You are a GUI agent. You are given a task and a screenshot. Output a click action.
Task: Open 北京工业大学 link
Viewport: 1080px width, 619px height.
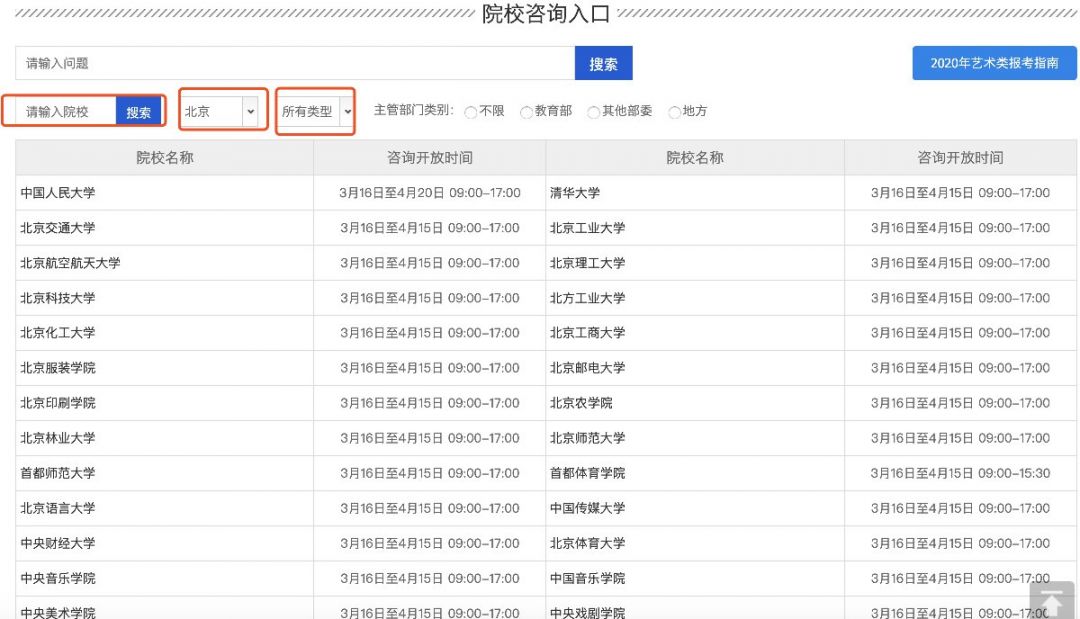coord(588,228)
